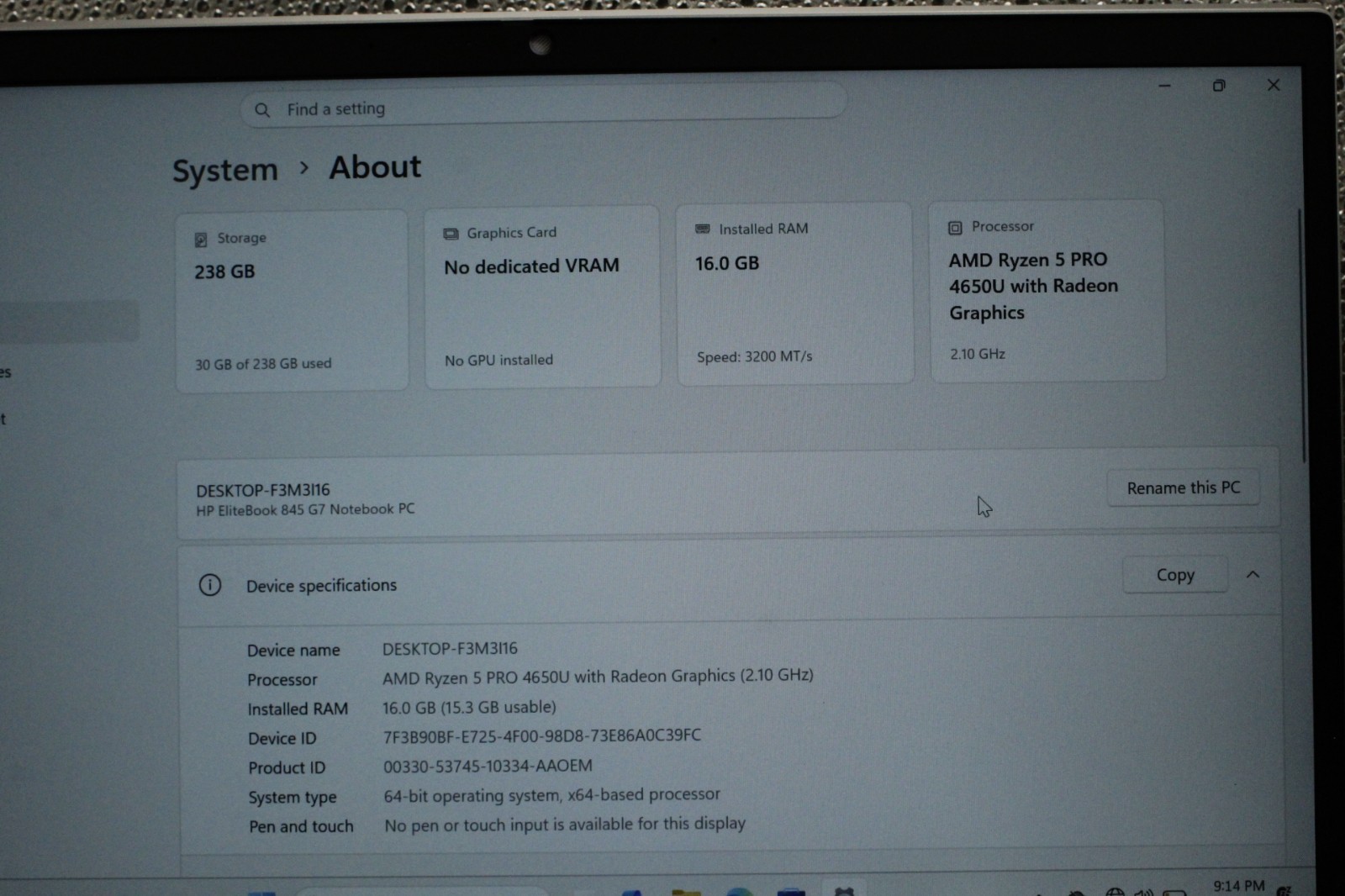Click the Device name row label
The image size is (1345, 896).
tap(293, 650)
